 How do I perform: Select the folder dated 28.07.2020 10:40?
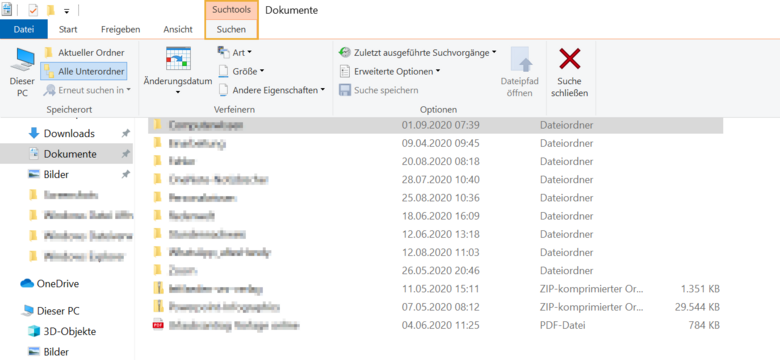click(x=435, y=180)
